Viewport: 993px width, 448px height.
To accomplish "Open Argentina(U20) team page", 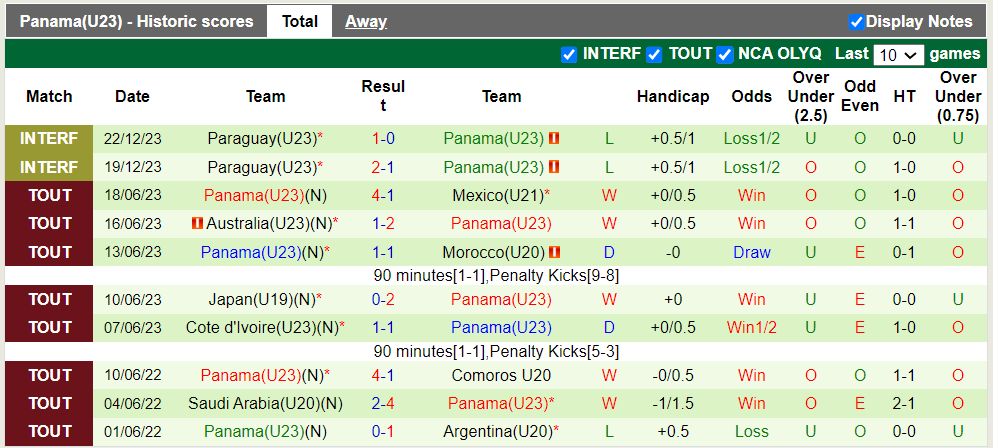I will [x=498, y=432].
